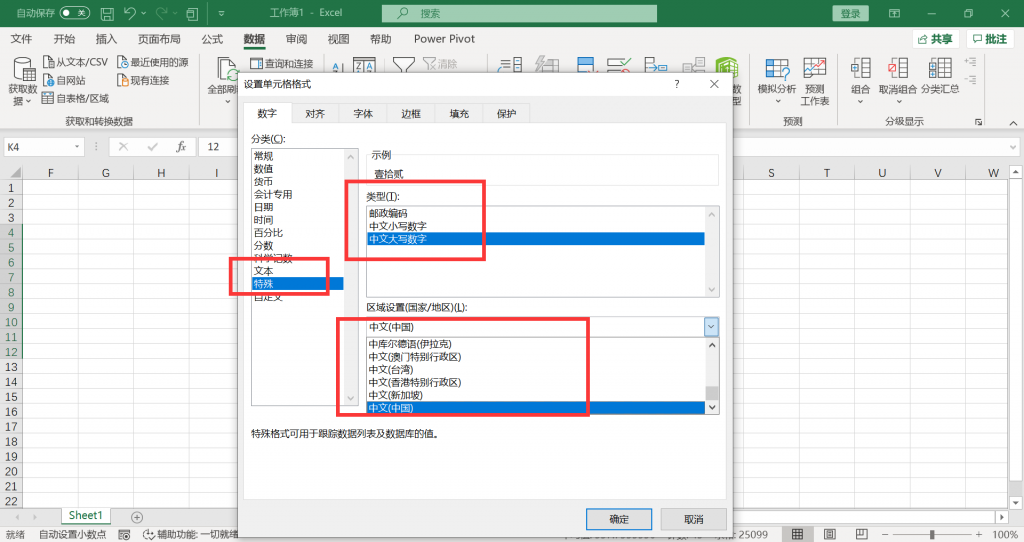Select the Sheet1 worksheet tab
Image resolution: width=1024 pixels, height=542 pixels.
(x=86, y=516)
